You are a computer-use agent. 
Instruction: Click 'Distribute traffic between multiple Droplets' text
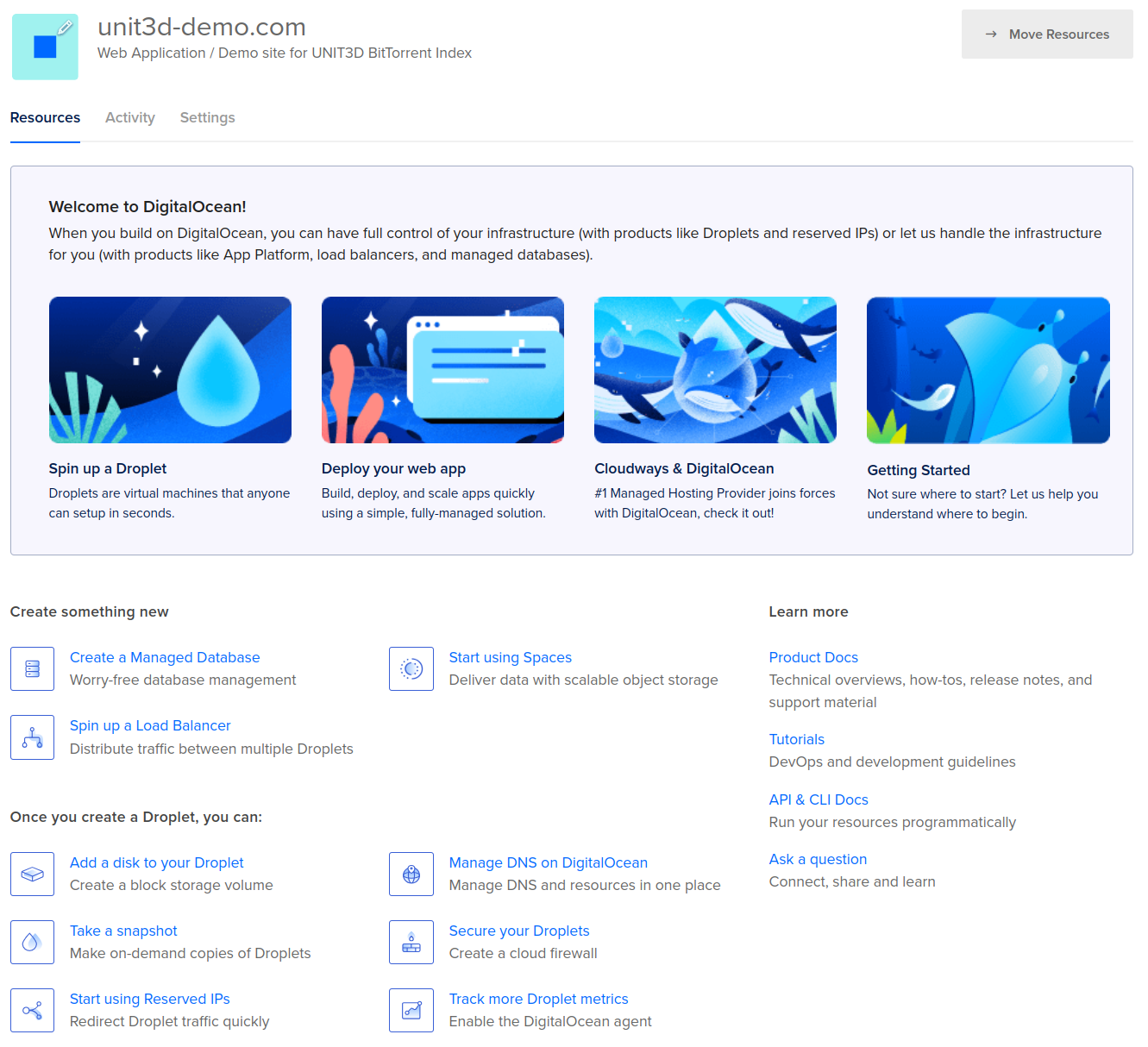211,749
